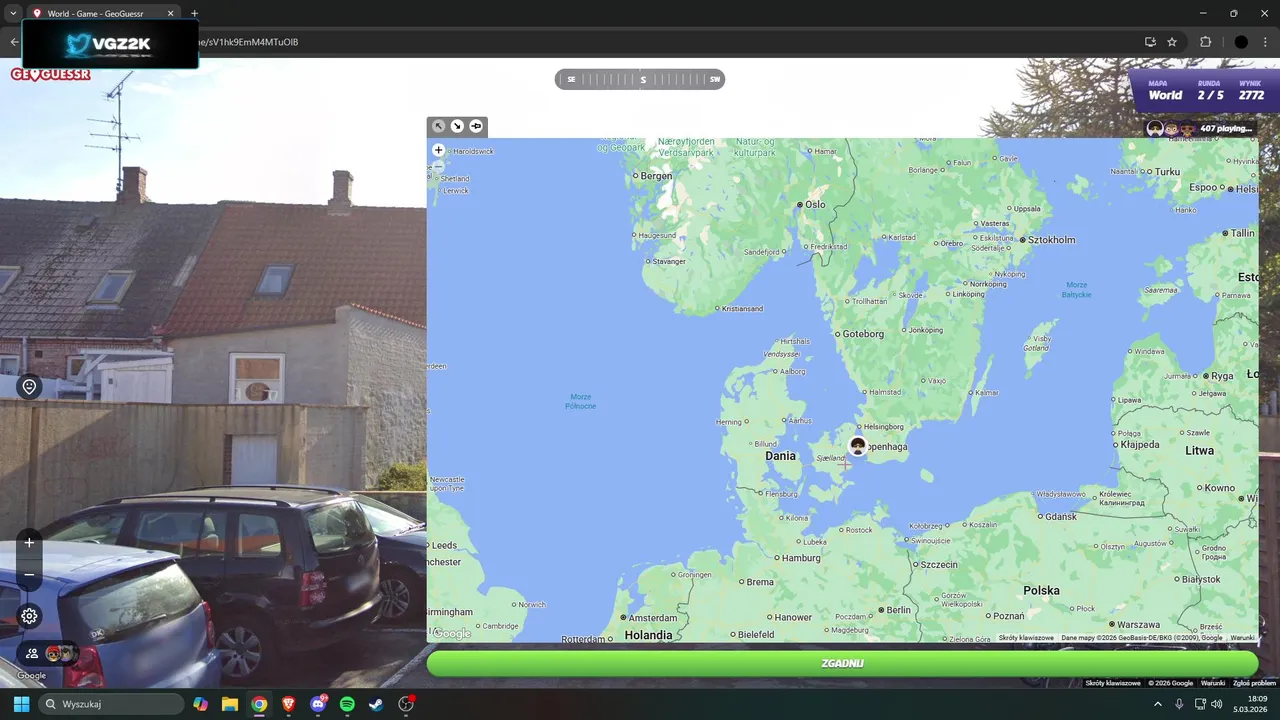Image resolution: width=1280 pixels, height=720 pixels.
Task: Click the green ZGADNIJ guess button
Action: click(x=842, y=663)
